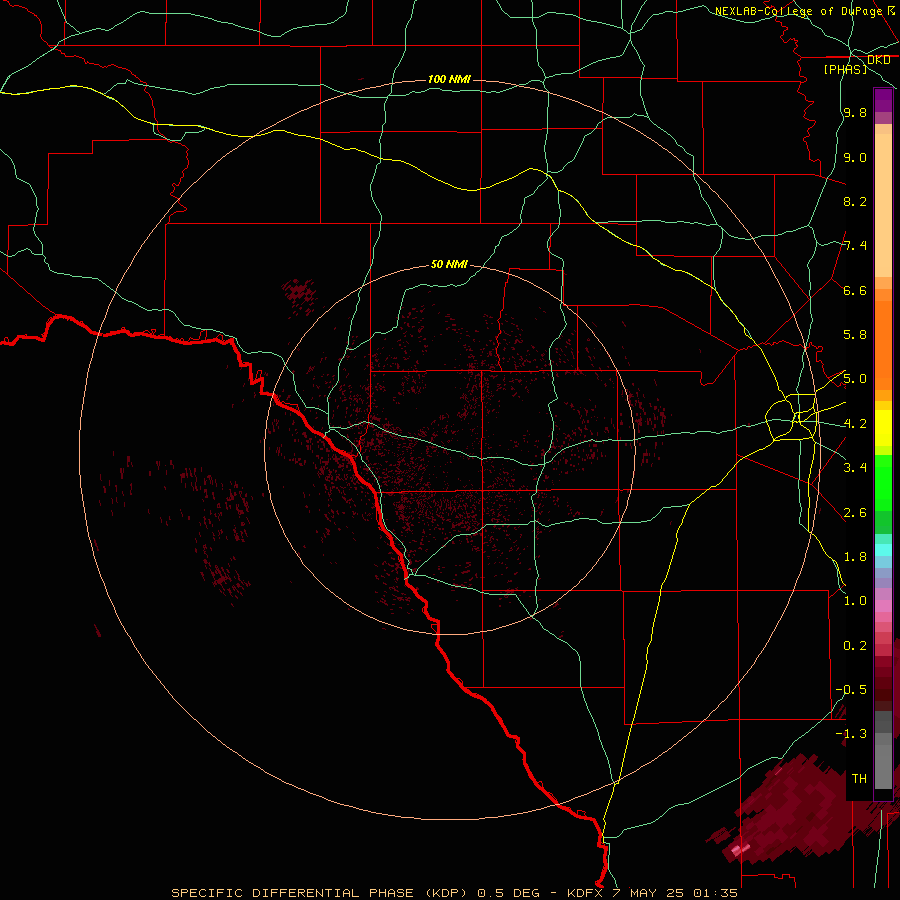Click the cyan segment of the color bar
900x900 pixels.
coord(883,550)
